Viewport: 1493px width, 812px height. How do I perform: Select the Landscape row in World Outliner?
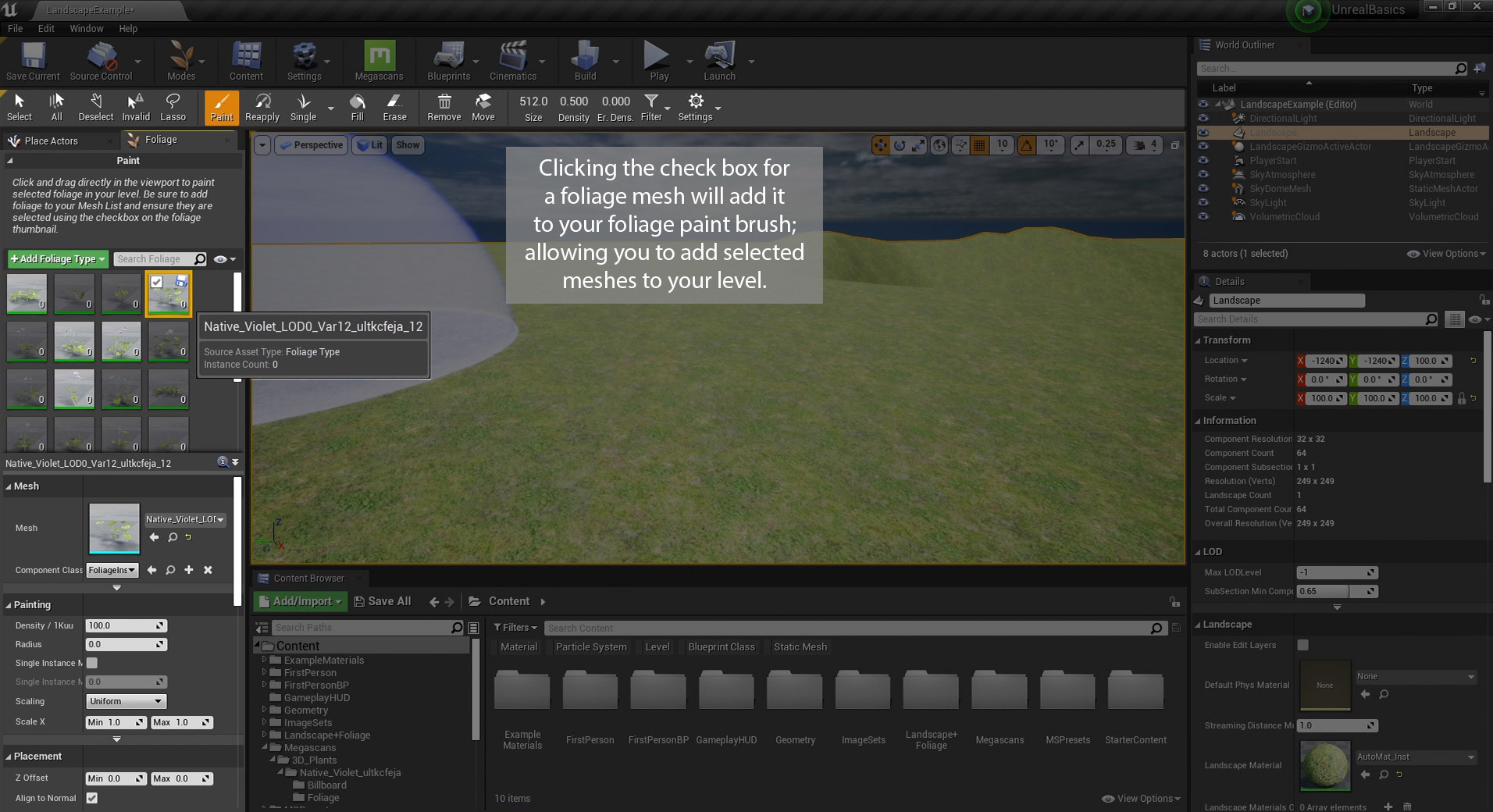[1342, 133]
